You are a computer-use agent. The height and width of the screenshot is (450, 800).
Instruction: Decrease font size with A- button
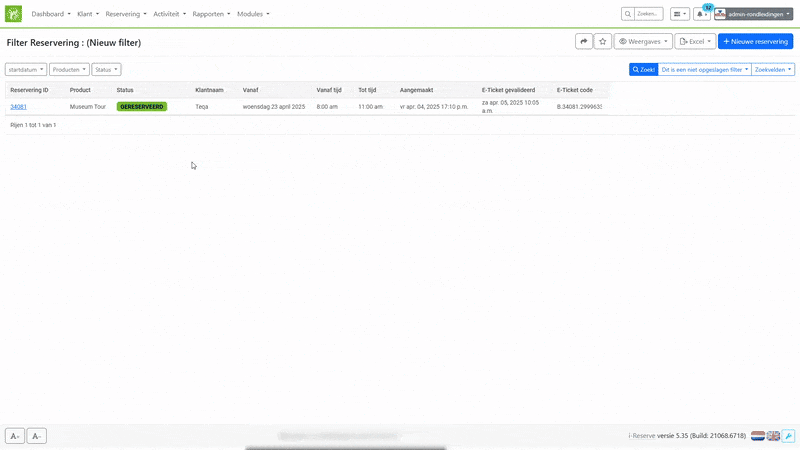(x=36, y=436)
